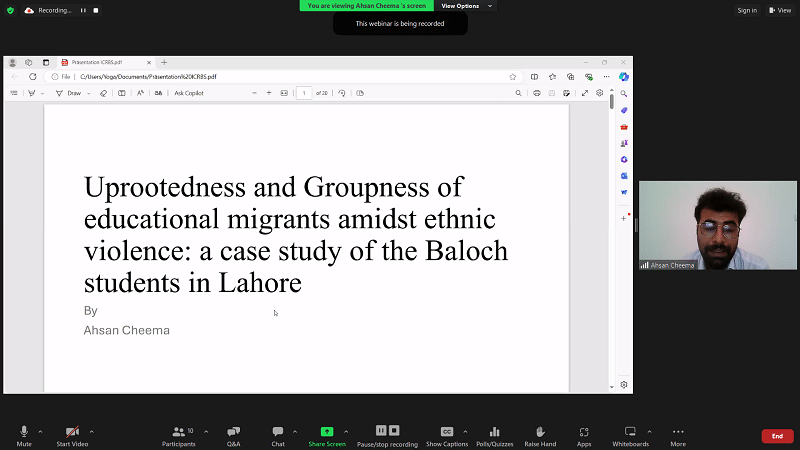Open the More menu in the Zoom toolbar
The image size is (800, 450).
point(678,432)
